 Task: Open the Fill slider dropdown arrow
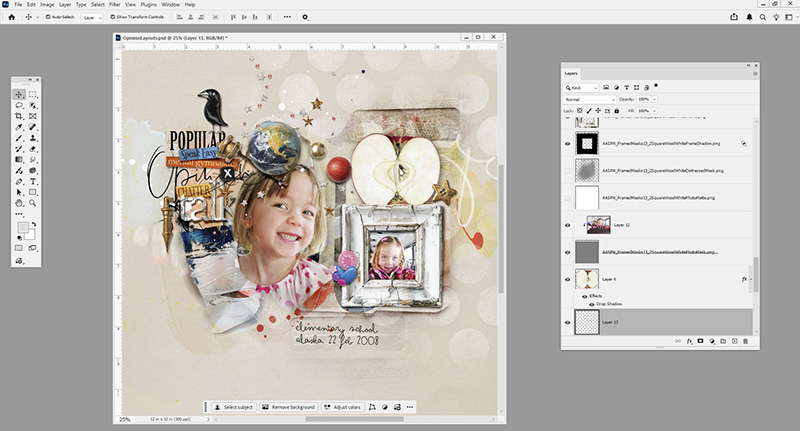tap(655, 111)
